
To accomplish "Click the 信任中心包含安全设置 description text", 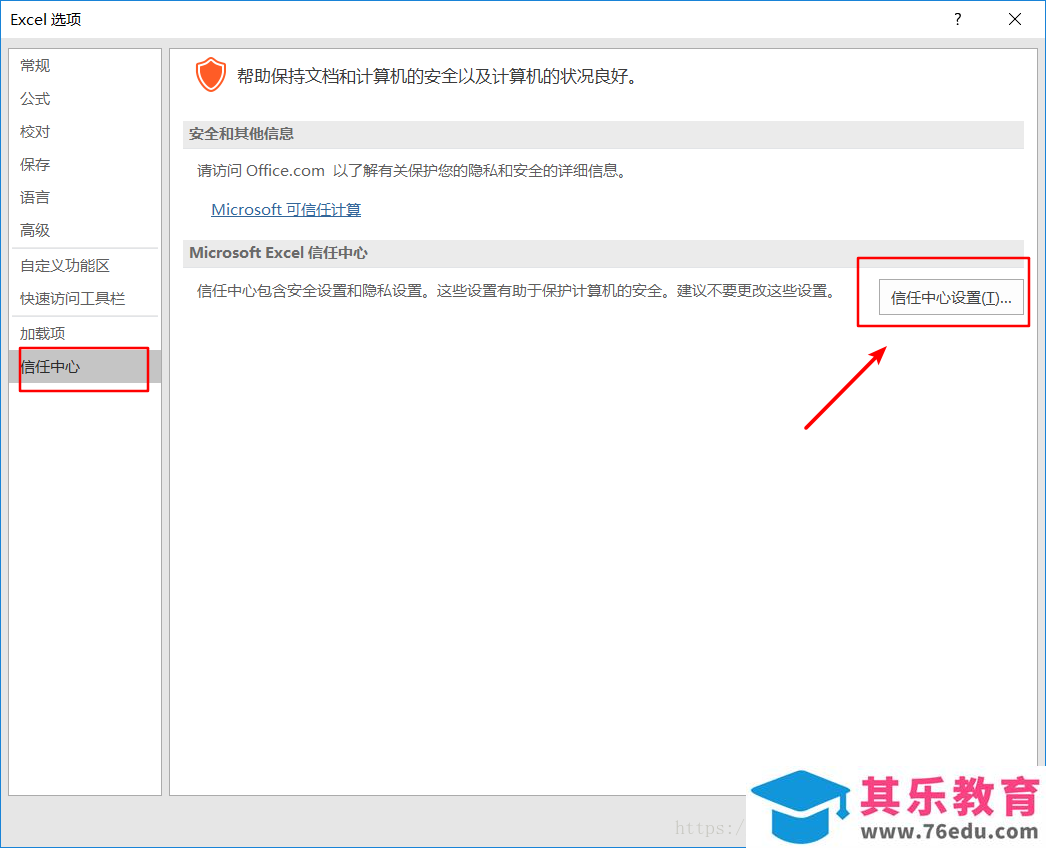I will [x=516, y=291].
